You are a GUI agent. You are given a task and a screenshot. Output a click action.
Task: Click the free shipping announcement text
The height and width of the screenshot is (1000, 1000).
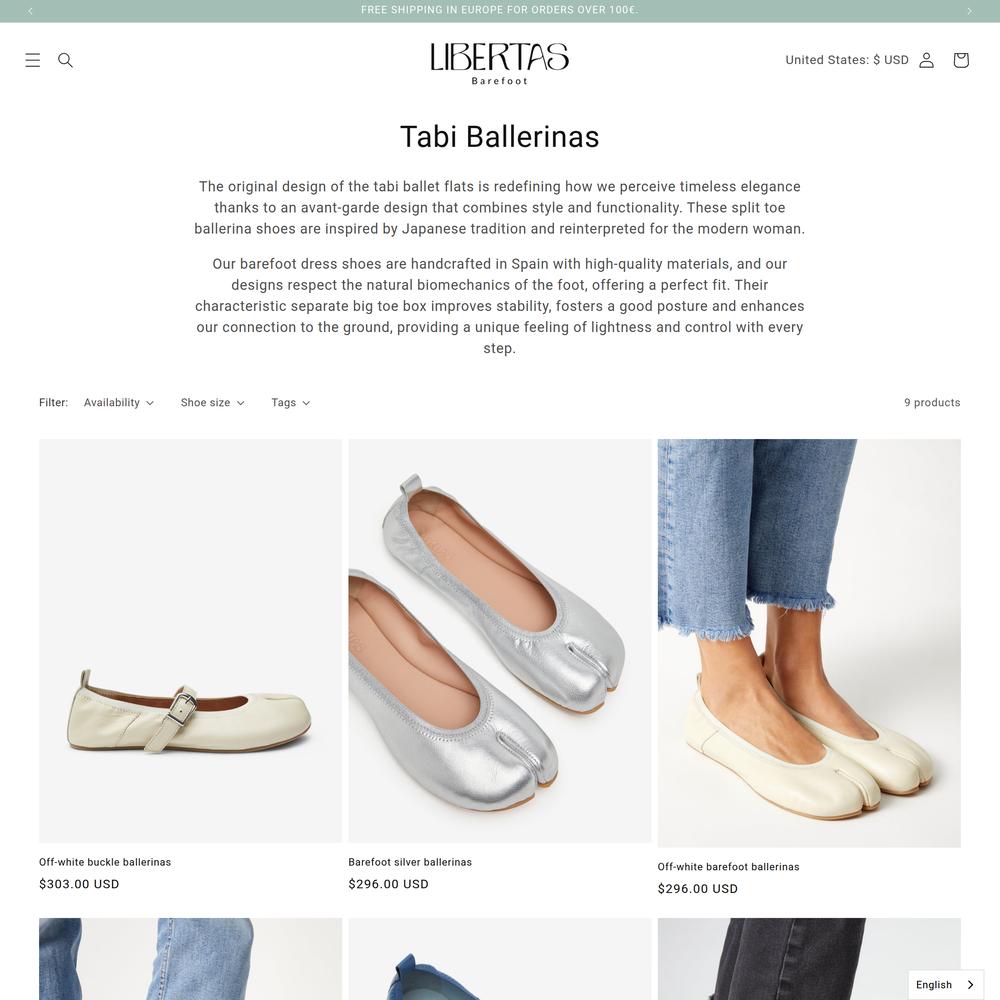499,10
